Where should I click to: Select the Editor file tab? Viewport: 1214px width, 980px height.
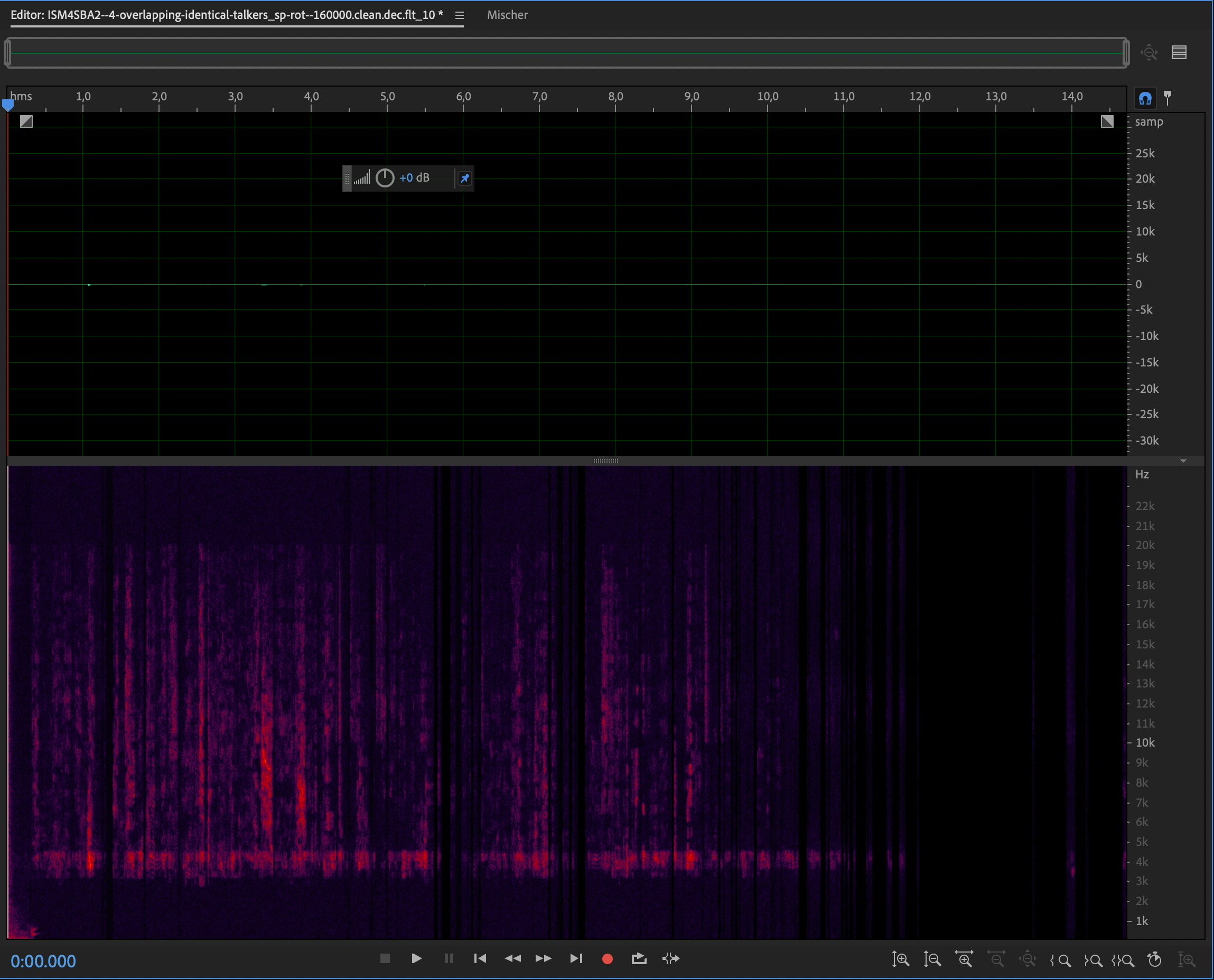click(226, 15)
